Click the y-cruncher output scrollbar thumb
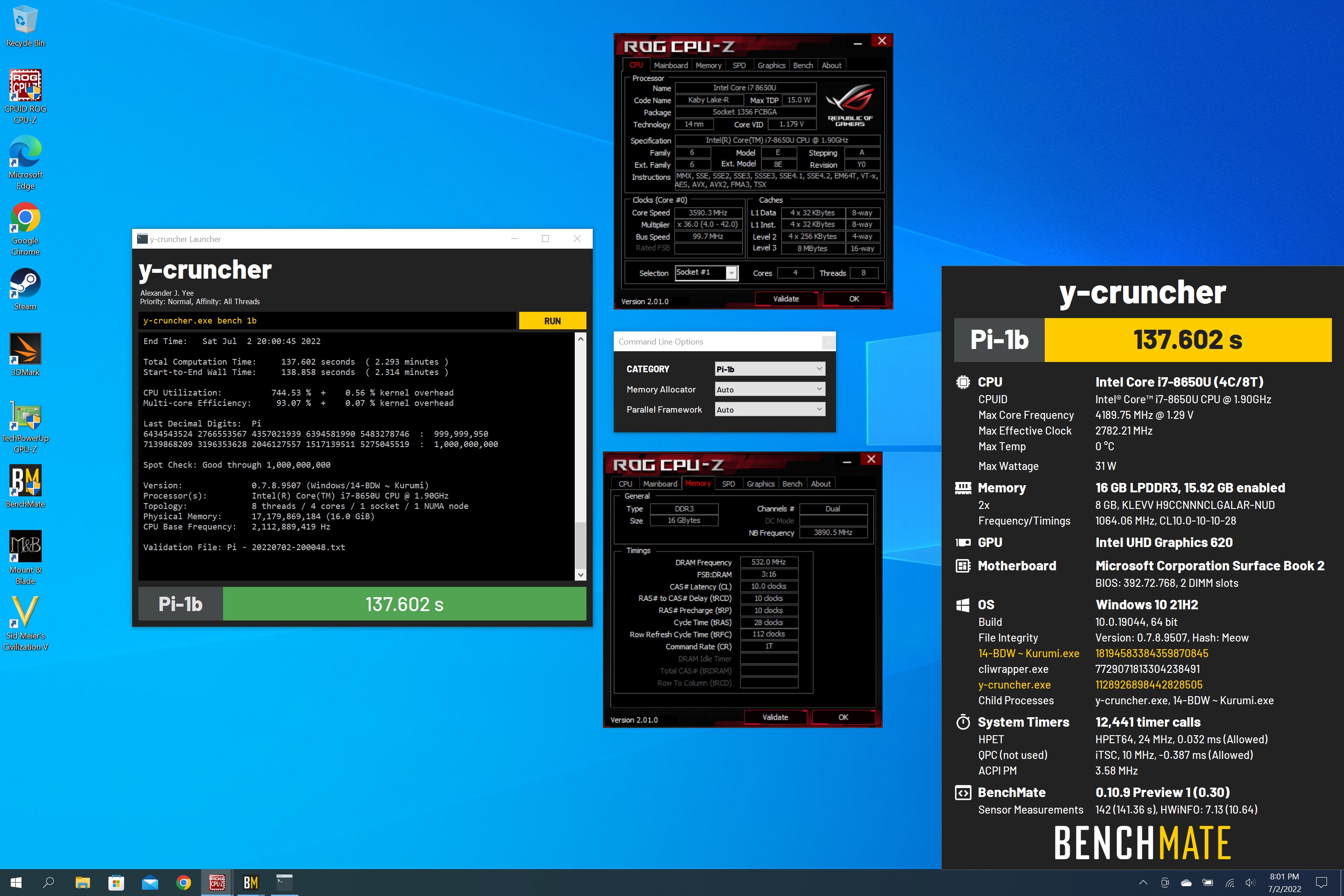This screenshot has width=1344, height=896. [581, 545]
